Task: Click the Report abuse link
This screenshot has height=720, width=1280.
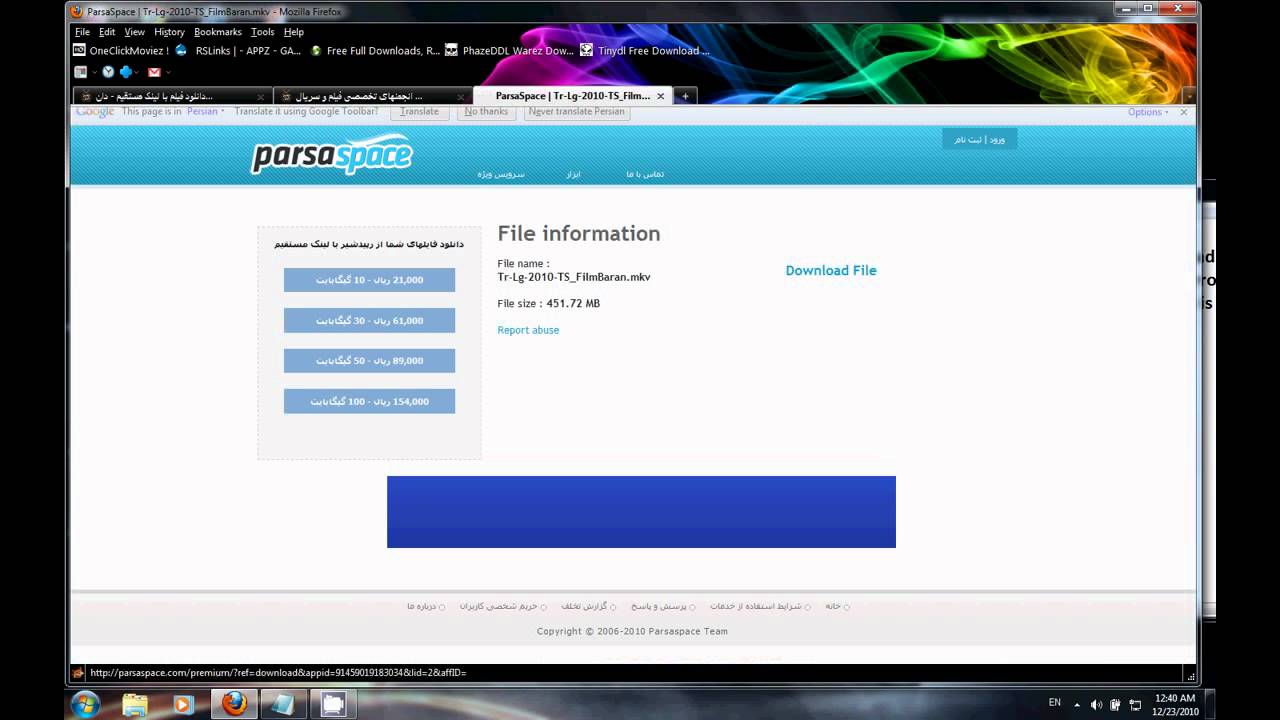Action: pos(528,330)
